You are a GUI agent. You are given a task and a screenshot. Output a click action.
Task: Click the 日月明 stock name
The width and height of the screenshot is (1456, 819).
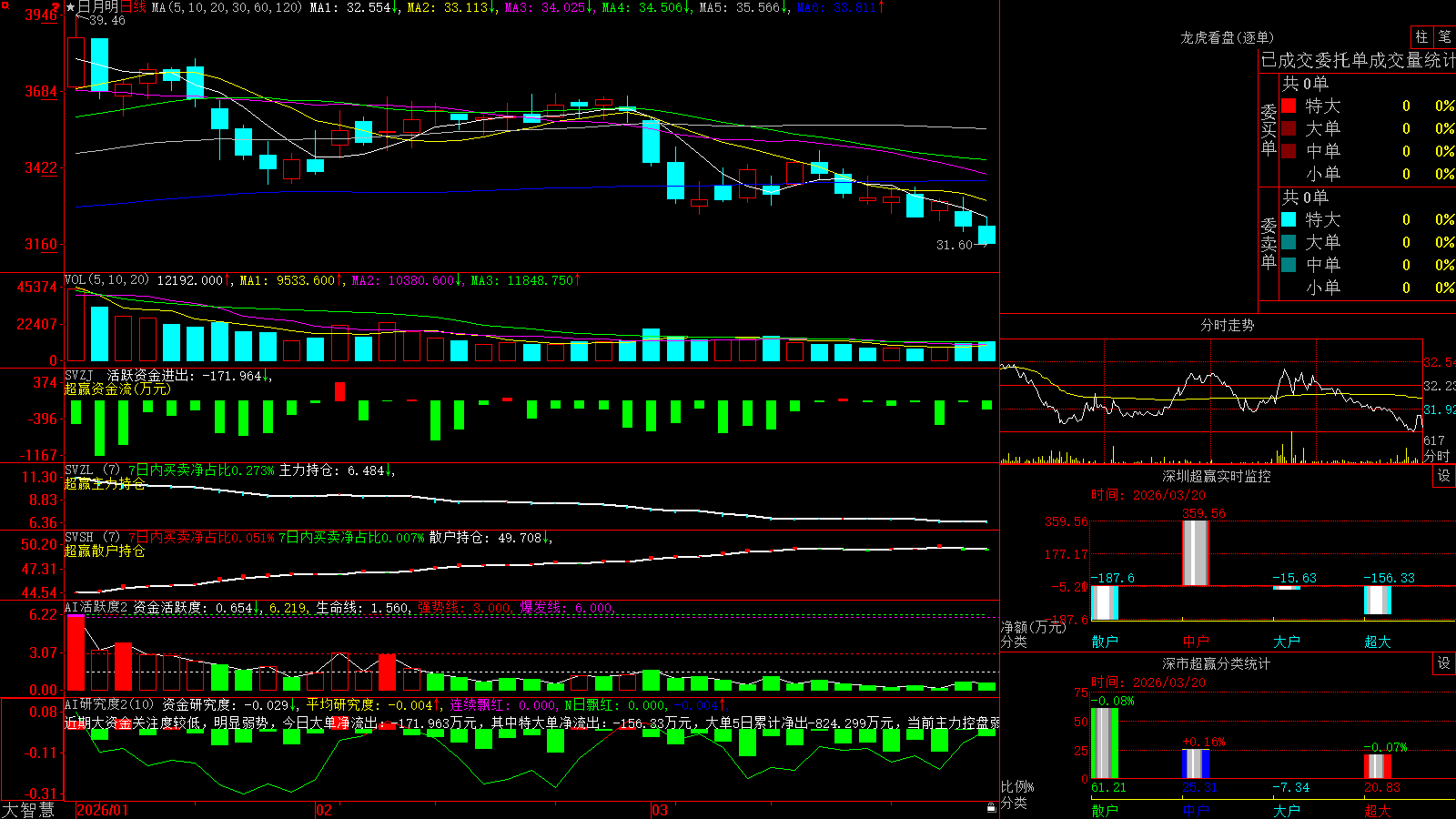[x=98, y=7]
